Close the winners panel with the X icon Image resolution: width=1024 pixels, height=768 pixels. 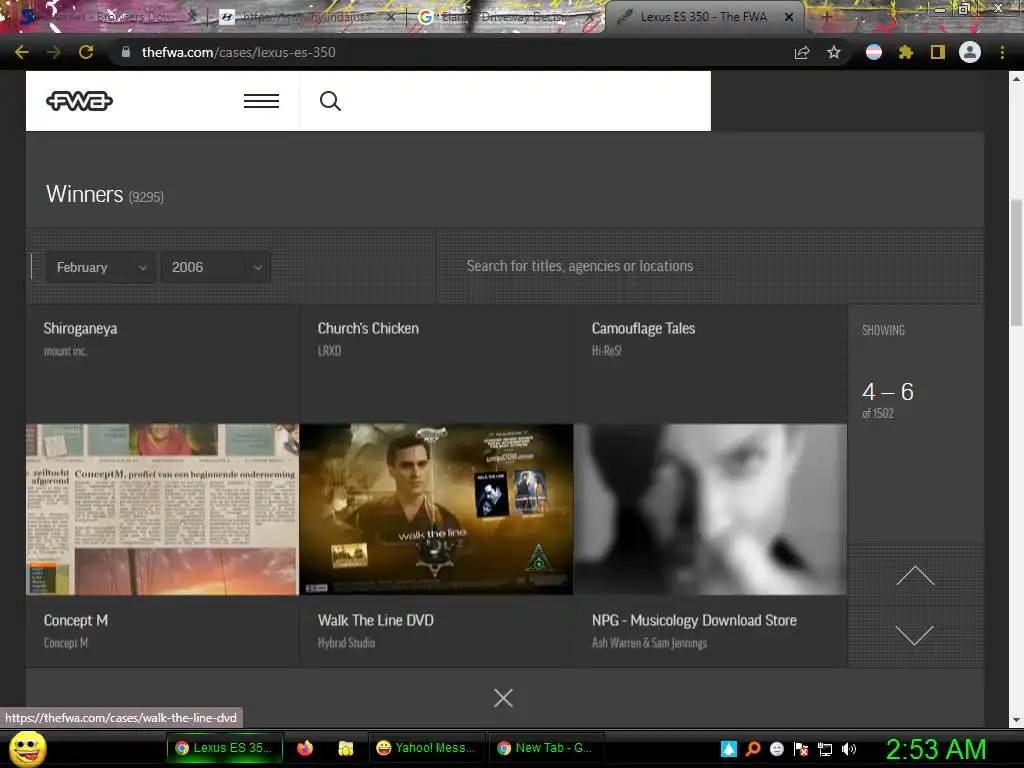point(504,698)
